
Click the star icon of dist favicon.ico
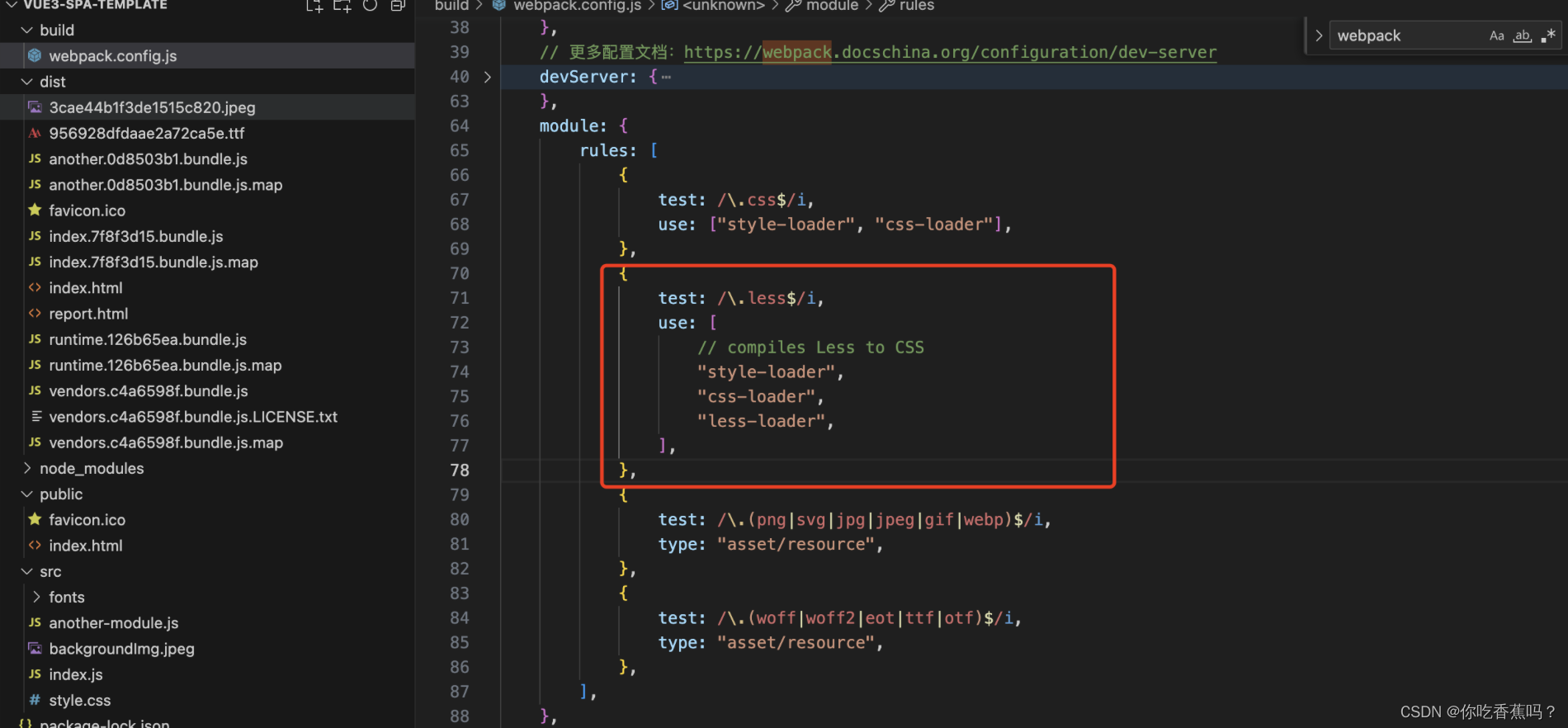point(35,210)
